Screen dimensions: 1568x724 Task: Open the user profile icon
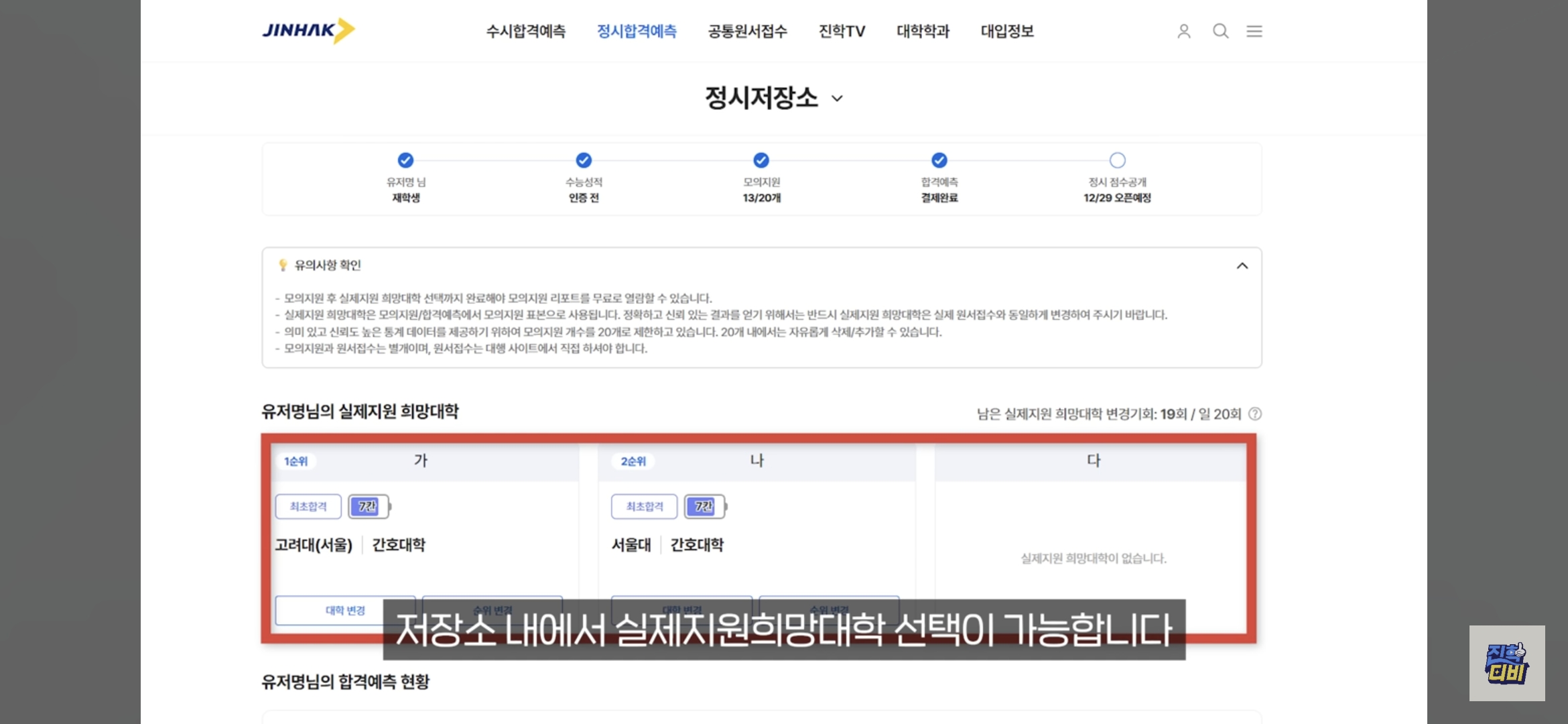[x=1184, y=32]
